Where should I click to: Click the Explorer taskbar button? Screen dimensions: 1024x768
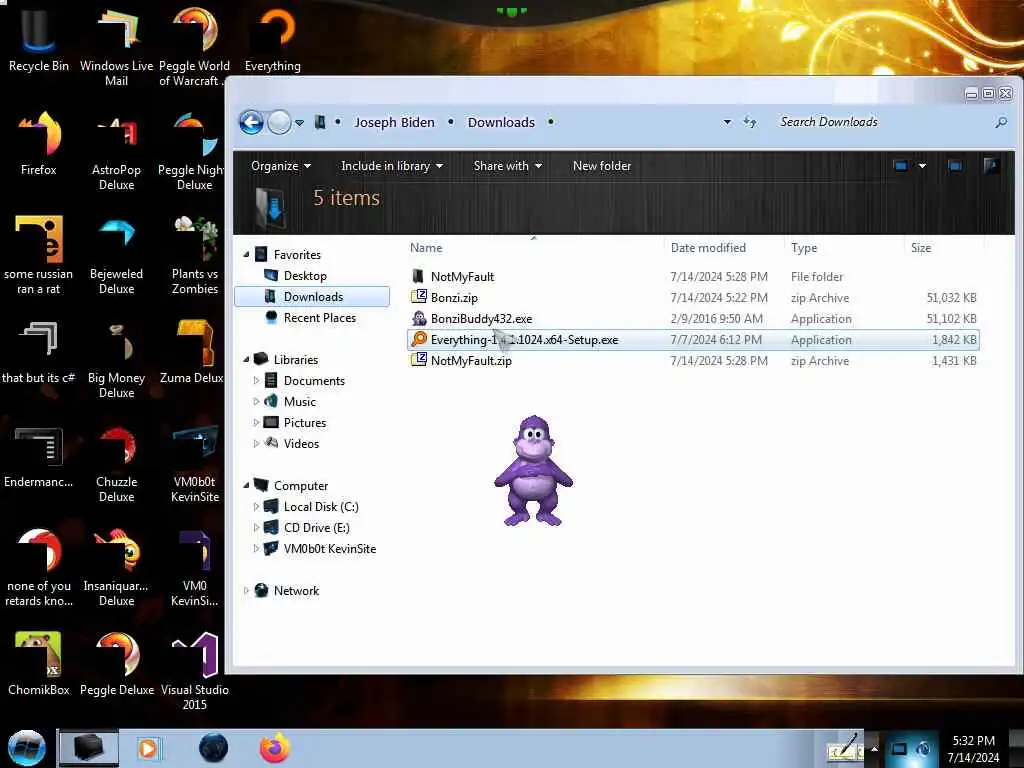point(89,748)
